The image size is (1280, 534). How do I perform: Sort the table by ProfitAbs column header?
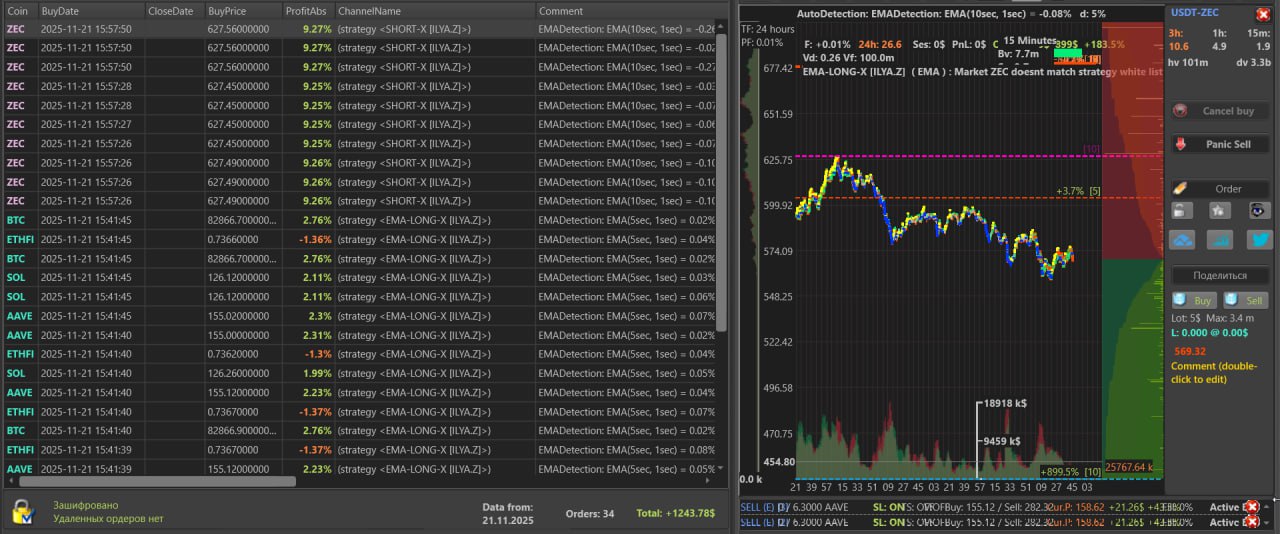[306, 10]
